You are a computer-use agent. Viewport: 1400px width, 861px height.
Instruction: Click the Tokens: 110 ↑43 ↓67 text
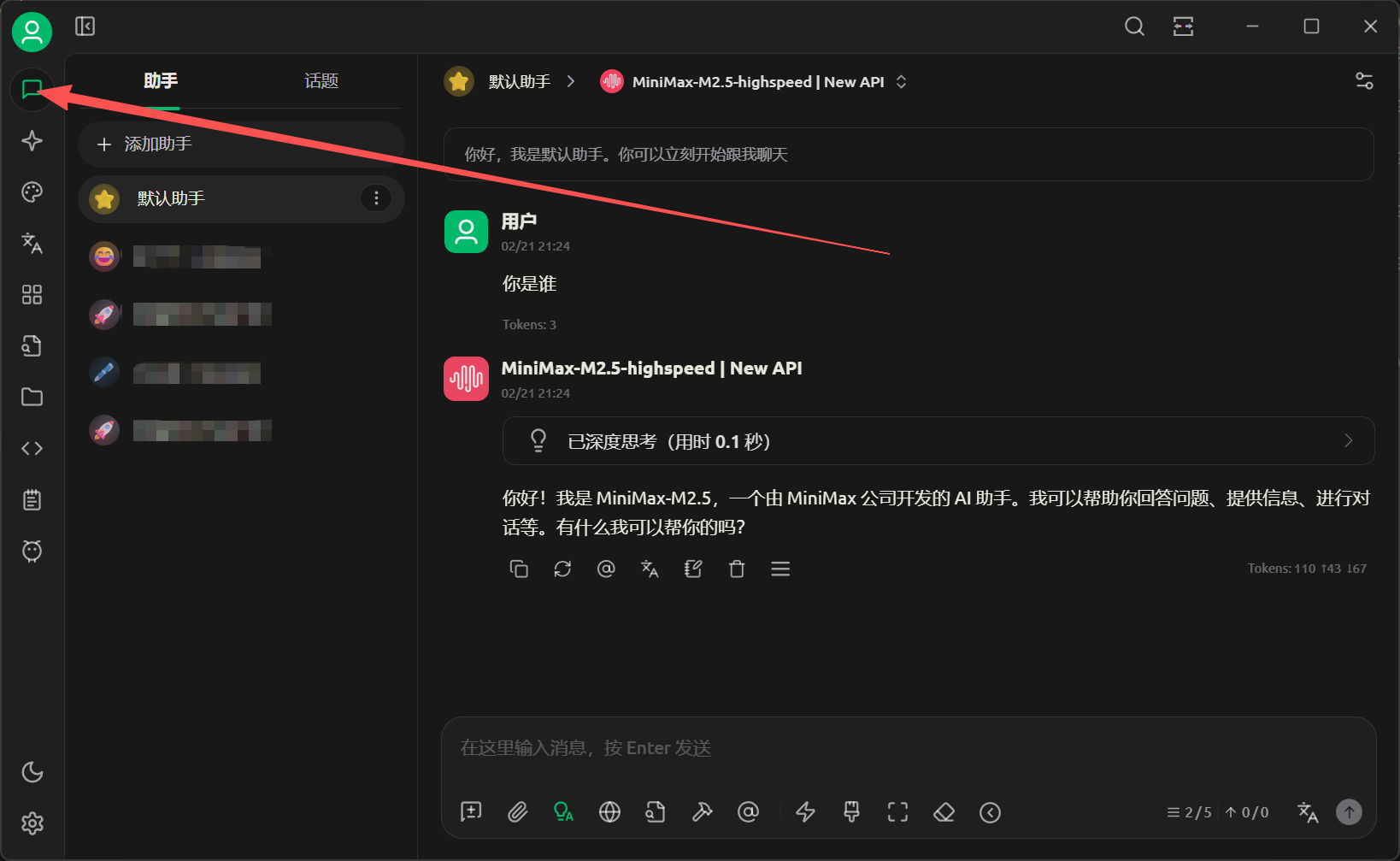pos(1307,569)
